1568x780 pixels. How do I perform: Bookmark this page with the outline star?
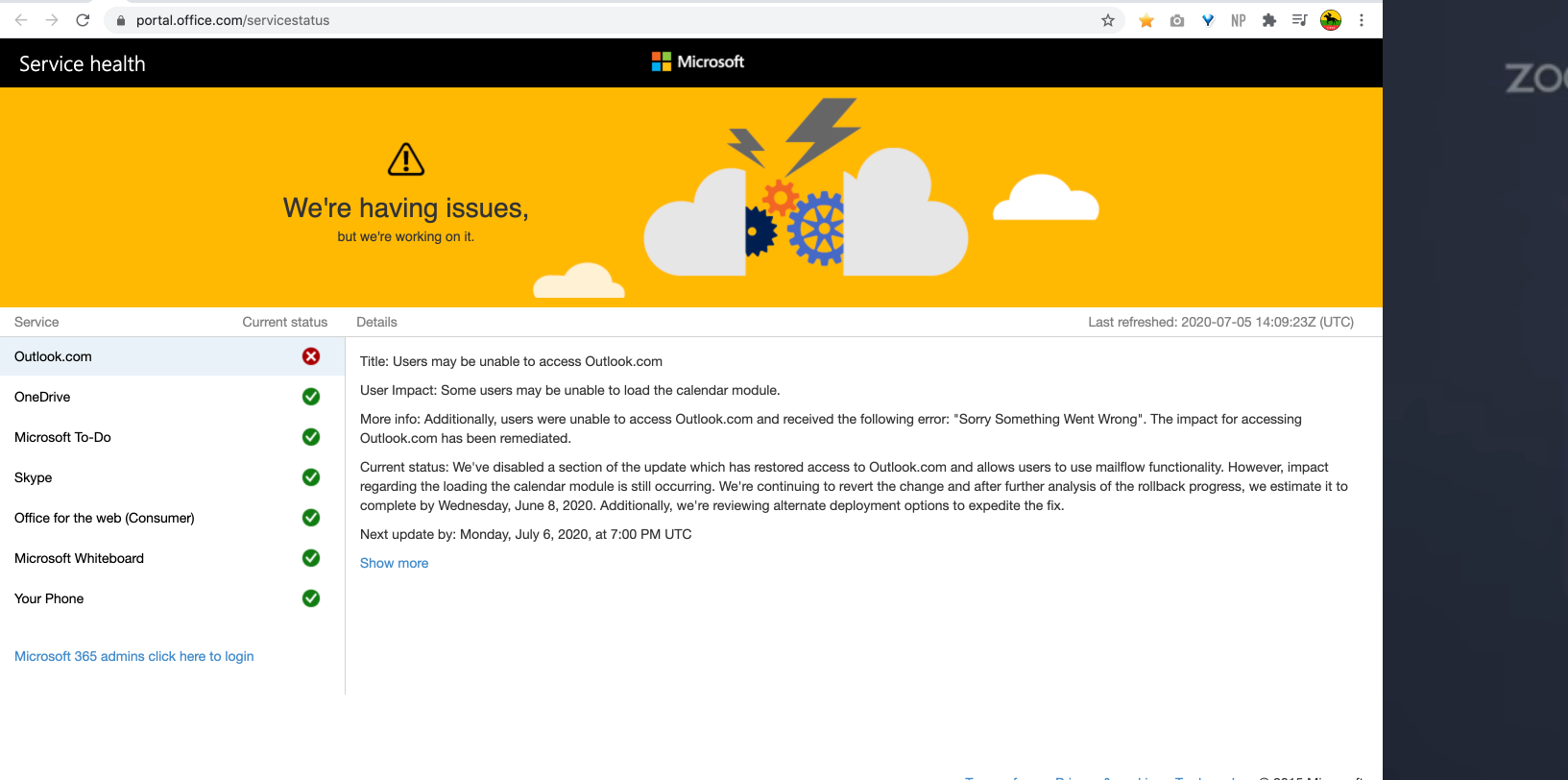pyautogui.click(x=1108, y=20)
